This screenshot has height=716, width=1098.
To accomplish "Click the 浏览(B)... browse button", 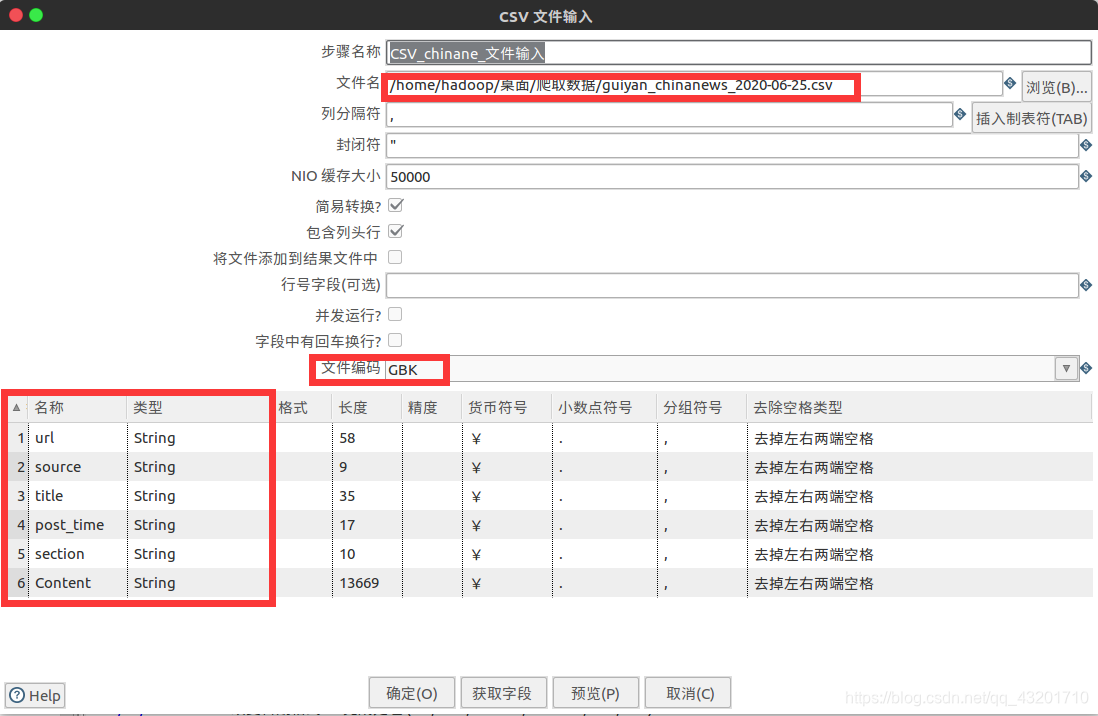I will click(x=1057, y=87).
